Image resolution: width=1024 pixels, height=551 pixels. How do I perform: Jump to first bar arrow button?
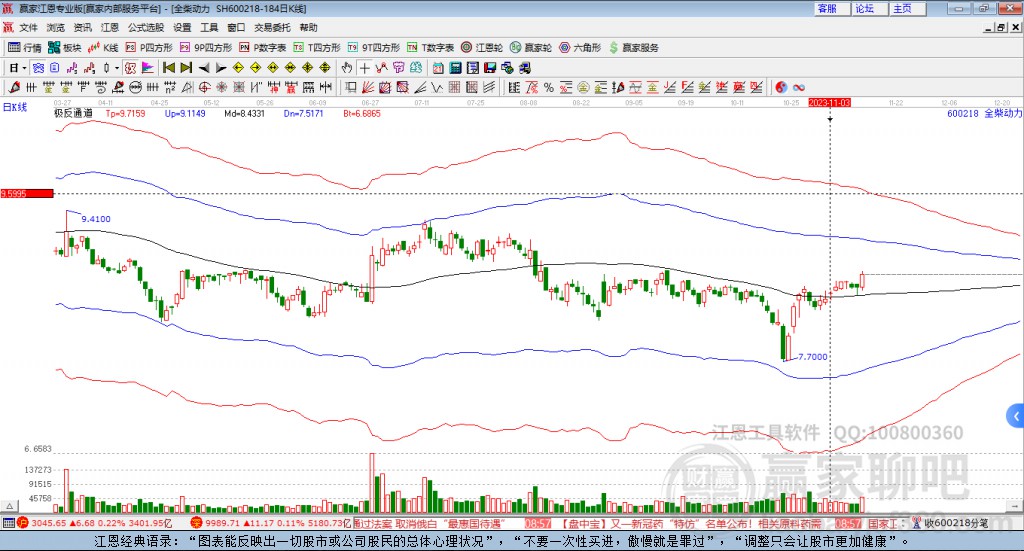[169, 68]
